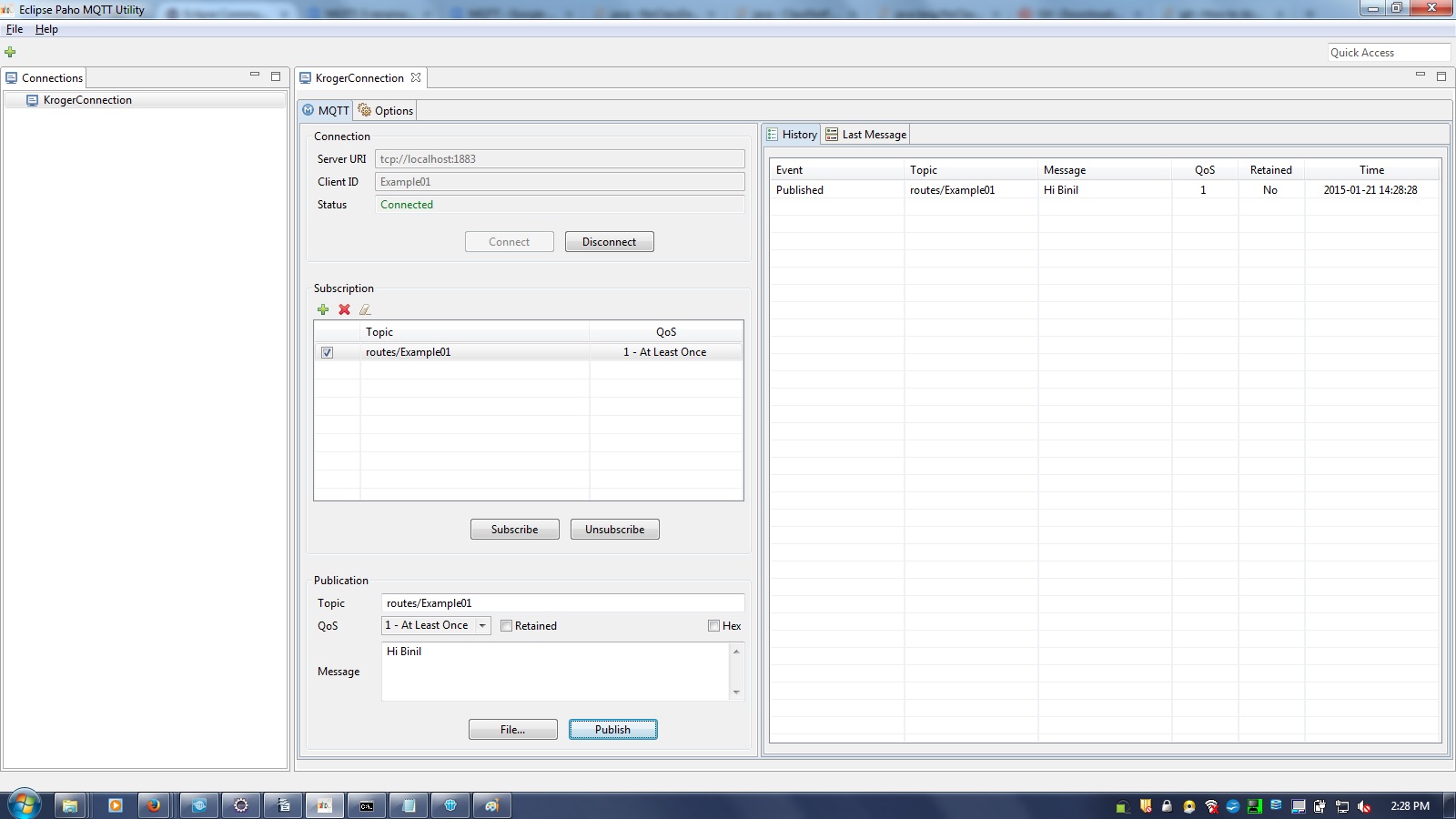Image resolution: width=1456 pixels, height=819 pixels.
Task: Click the Eclipse Paho app taskbar button
Action: pyautogui.click(x=325, y=805)
